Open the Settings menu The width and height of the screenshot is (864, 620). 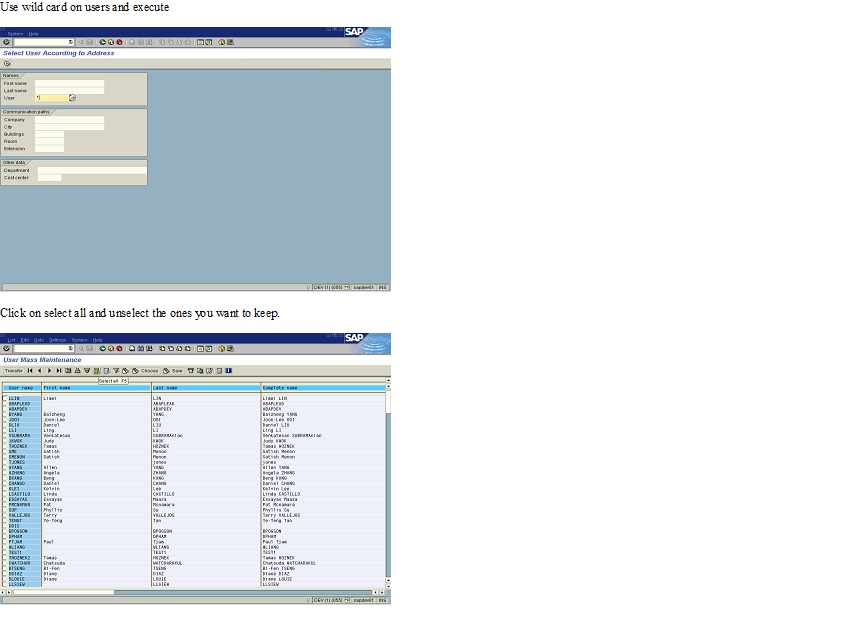58,340
